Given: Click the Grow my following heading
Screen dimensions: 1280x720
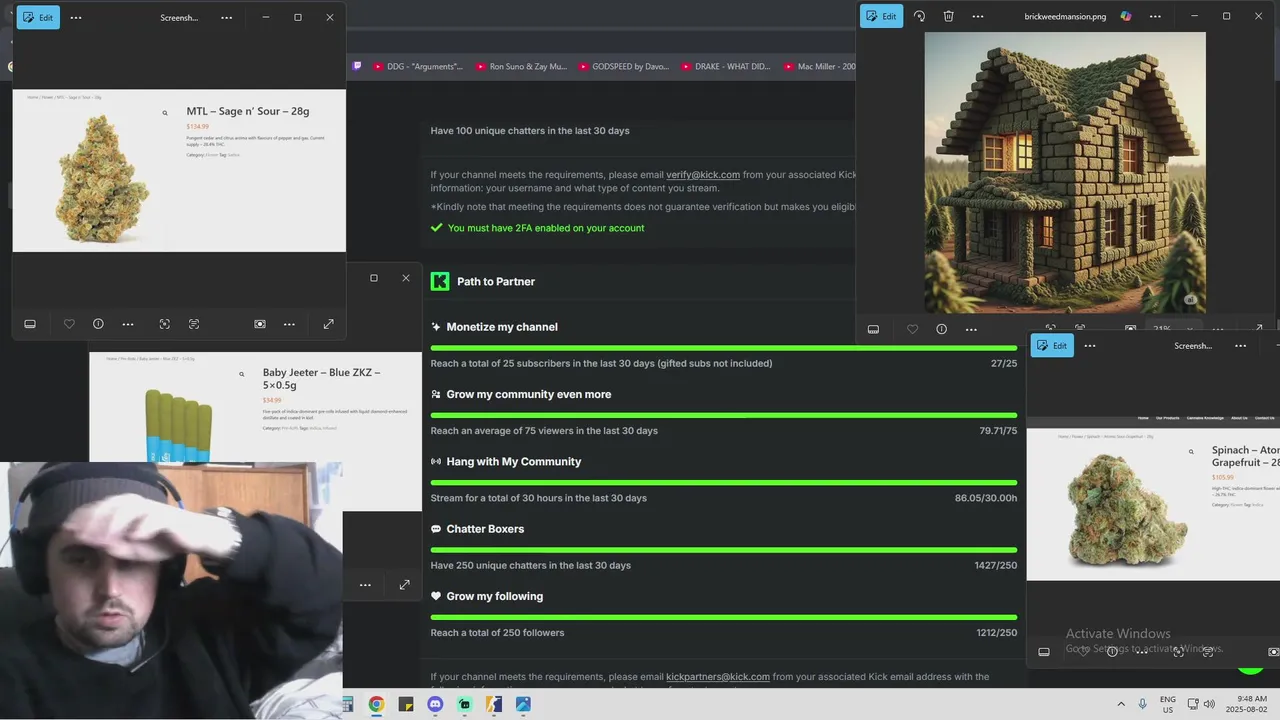Looking at the screenshot, I should point(495,597).
